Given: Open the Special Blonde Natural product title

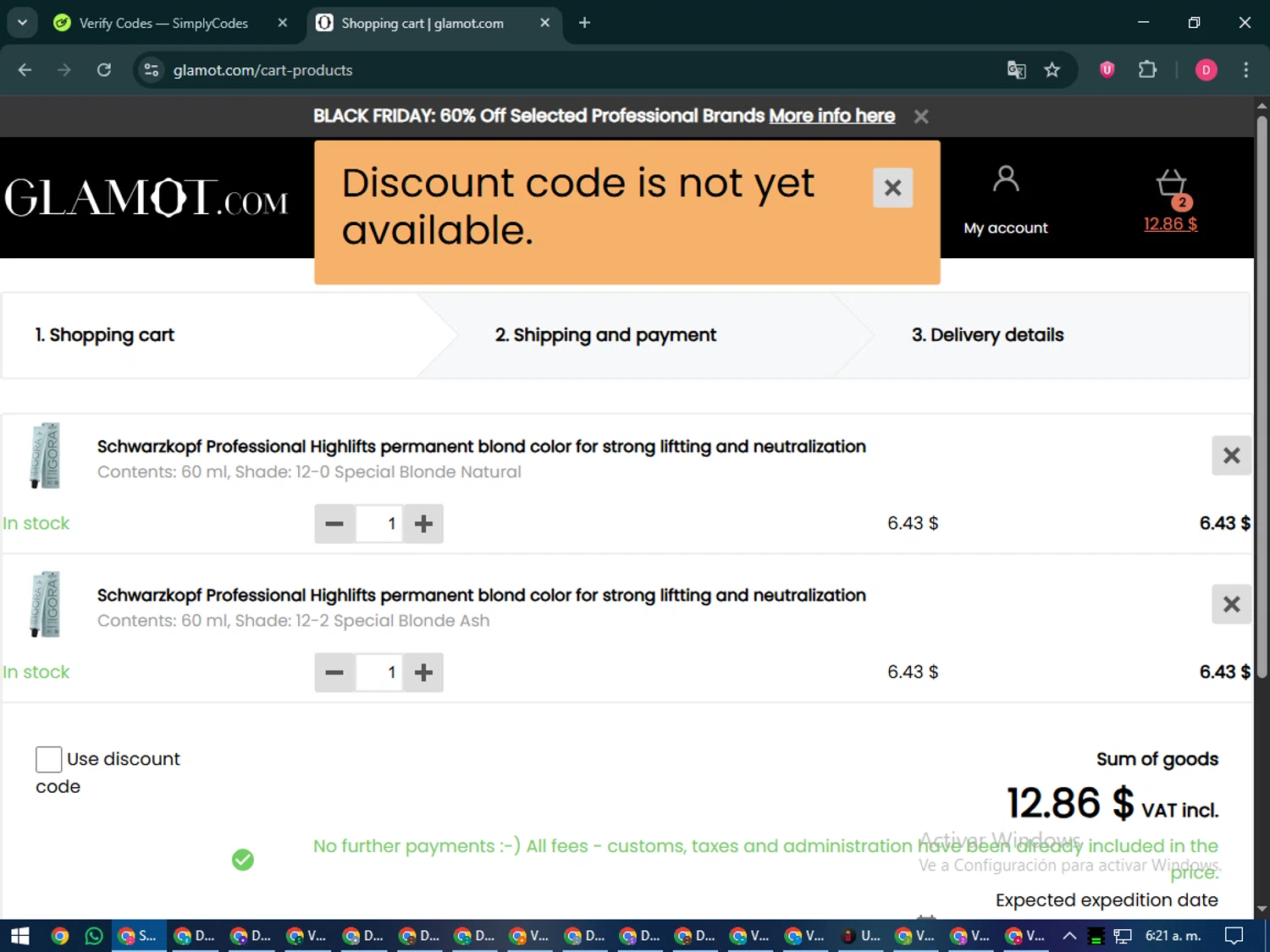Looking at the screenshot, I should (x=481, y=446).
